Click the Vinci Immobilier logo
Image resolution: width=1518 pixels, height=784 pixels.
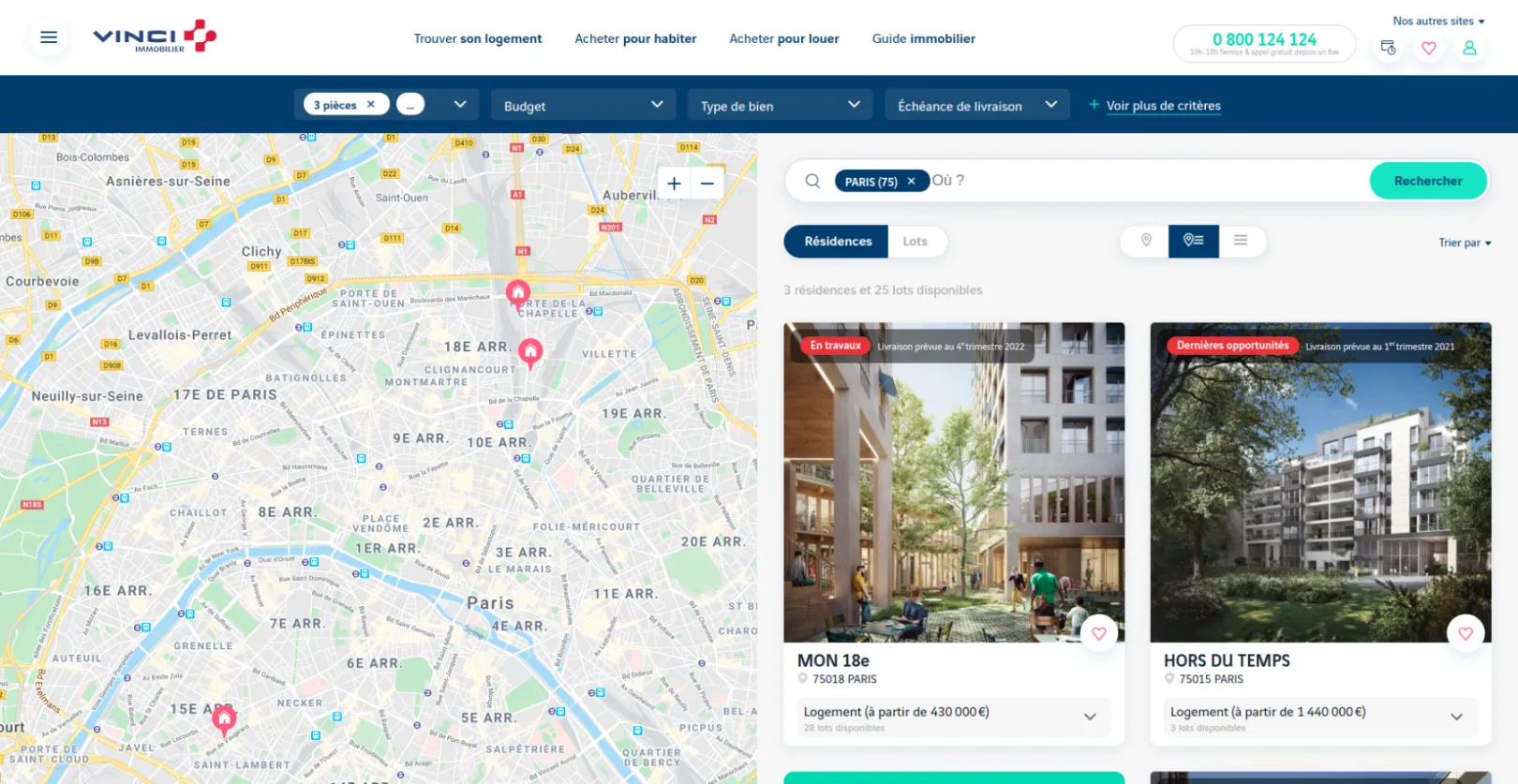155,37
